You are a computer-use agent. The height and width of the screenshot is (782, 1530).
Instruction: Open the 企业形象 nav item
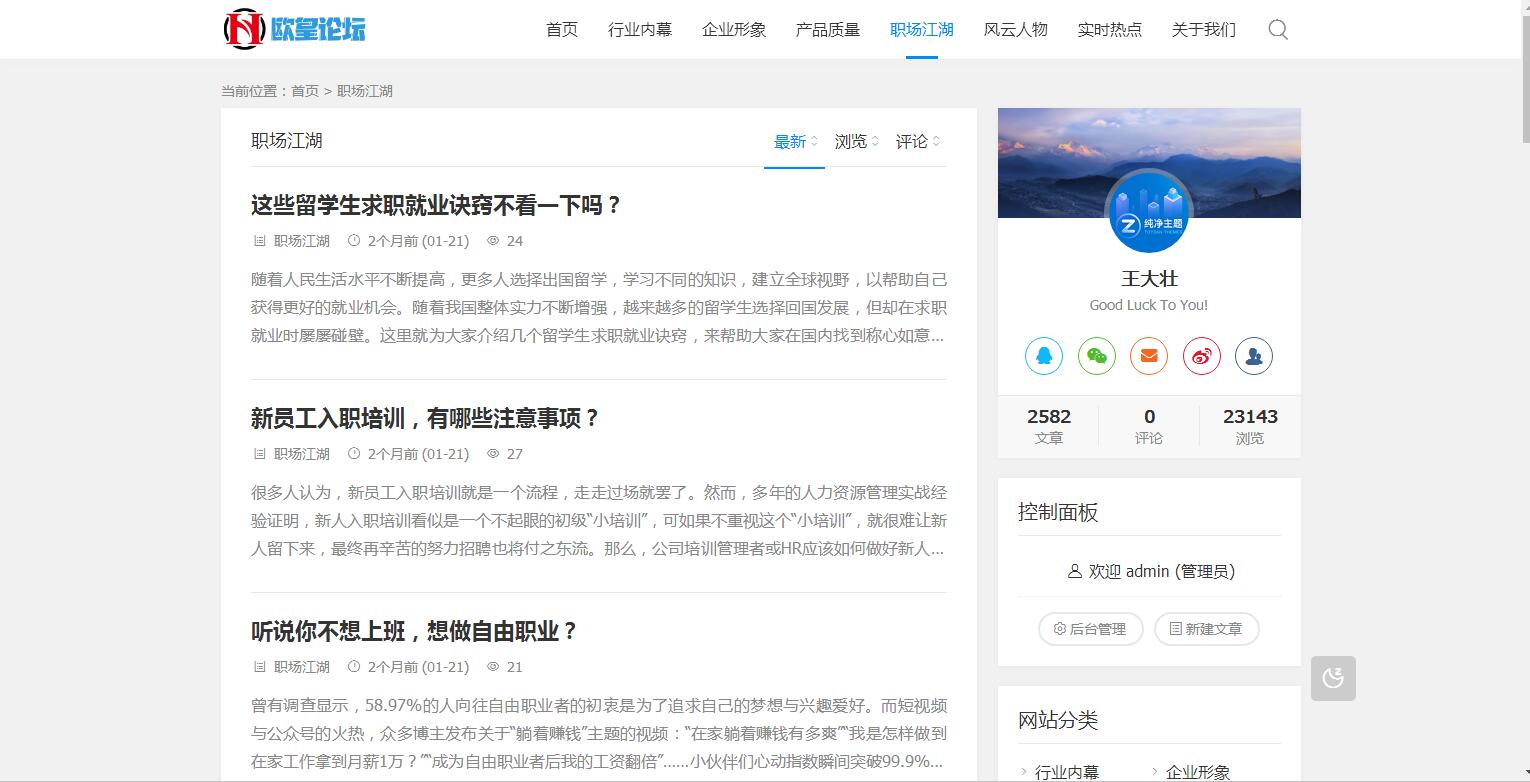[734, 29]
